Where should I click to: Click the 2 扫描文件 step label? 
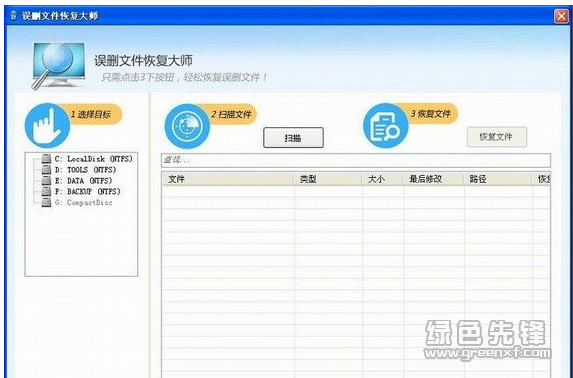(231, 114)
